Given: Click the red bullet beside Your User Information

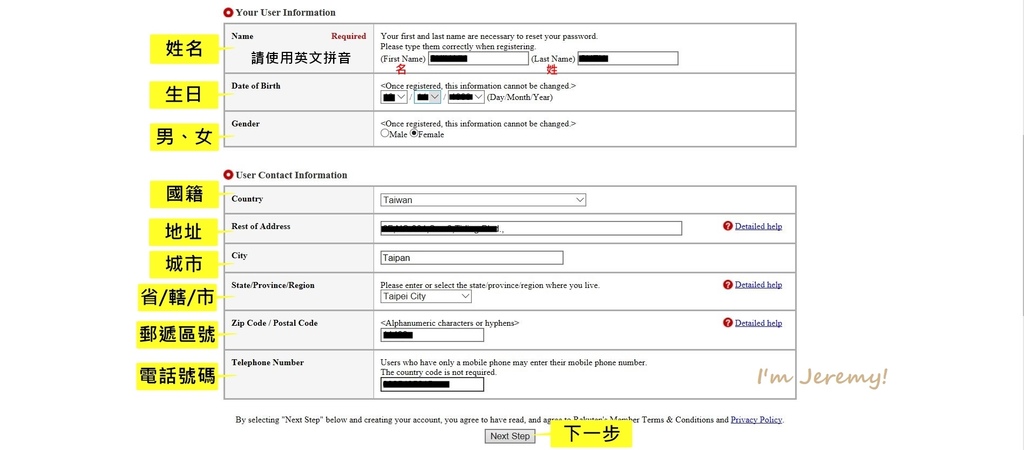Looking at the screenshot, I should (x=228, y=13).
